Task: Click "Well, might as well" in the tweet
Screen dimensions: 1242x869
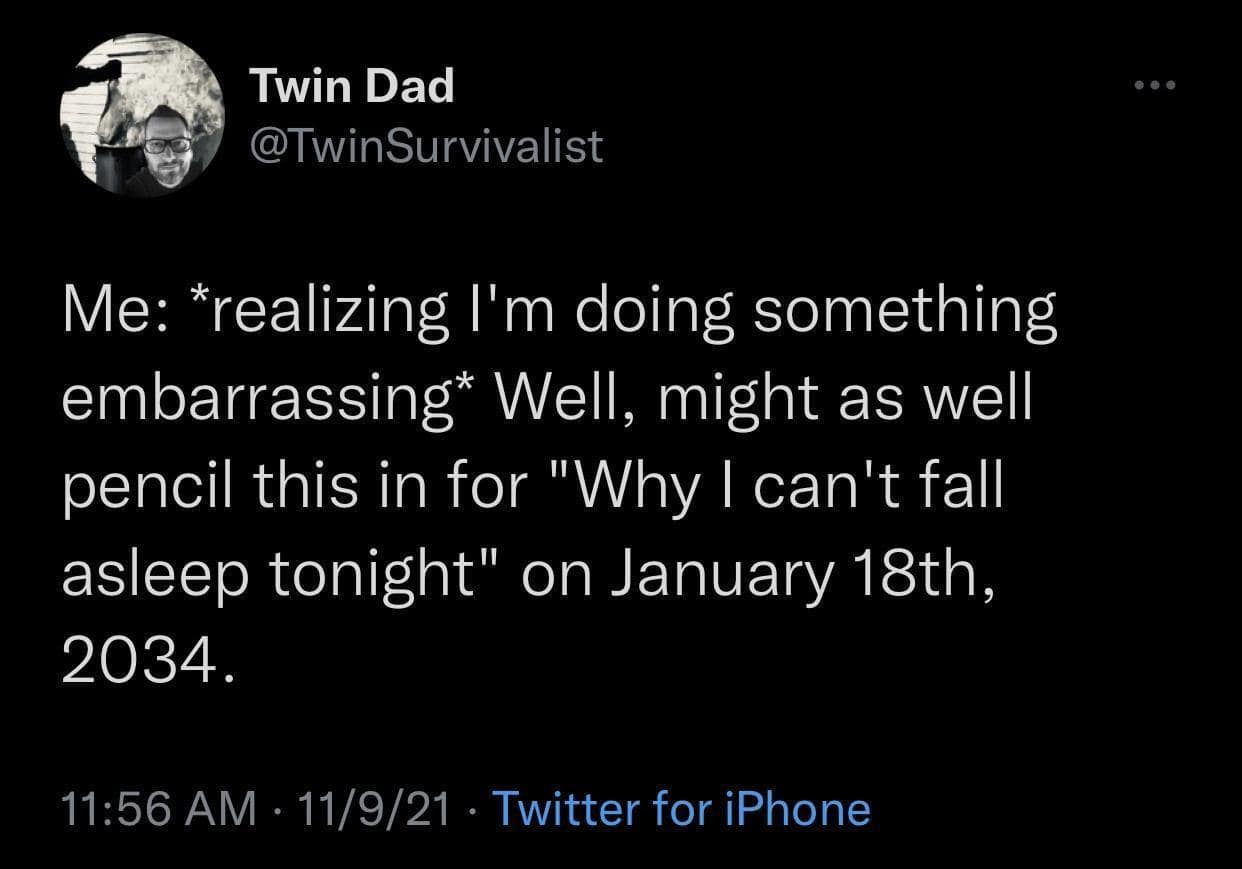Action: (x=764, y=400)
